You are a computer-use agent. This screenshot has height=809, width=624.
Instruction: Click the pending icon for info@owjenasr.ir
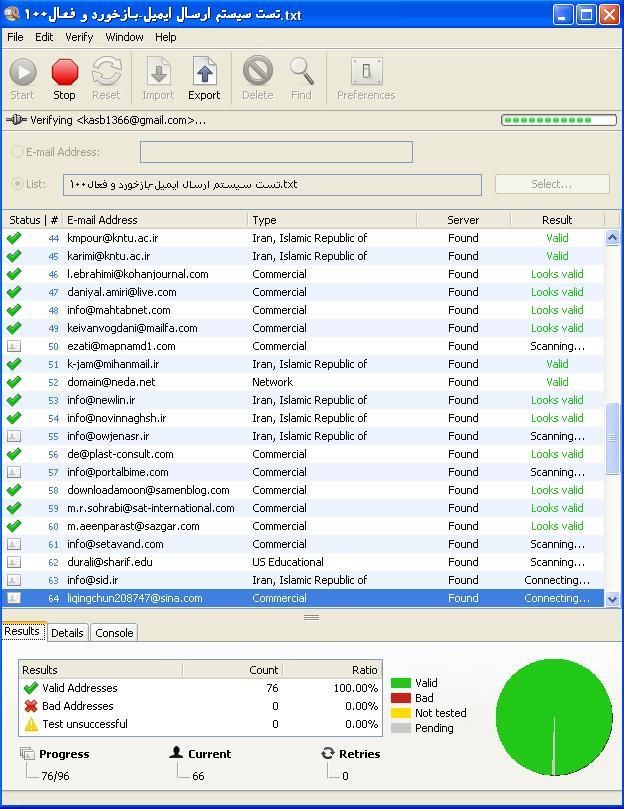pyautogui.click(x=14, y=436)
